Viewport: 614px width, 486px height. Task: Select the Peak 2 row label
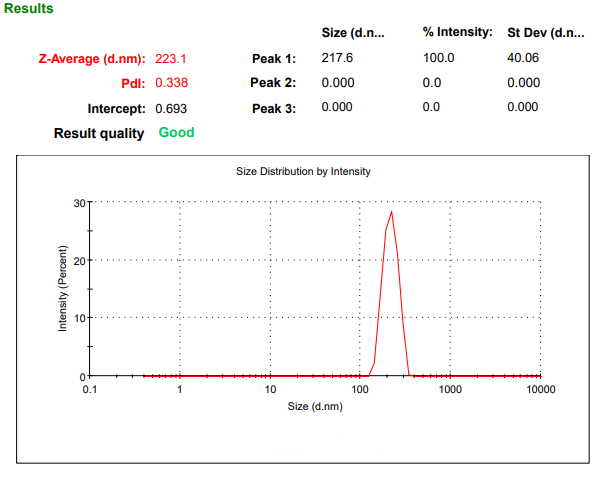point(273,83)
